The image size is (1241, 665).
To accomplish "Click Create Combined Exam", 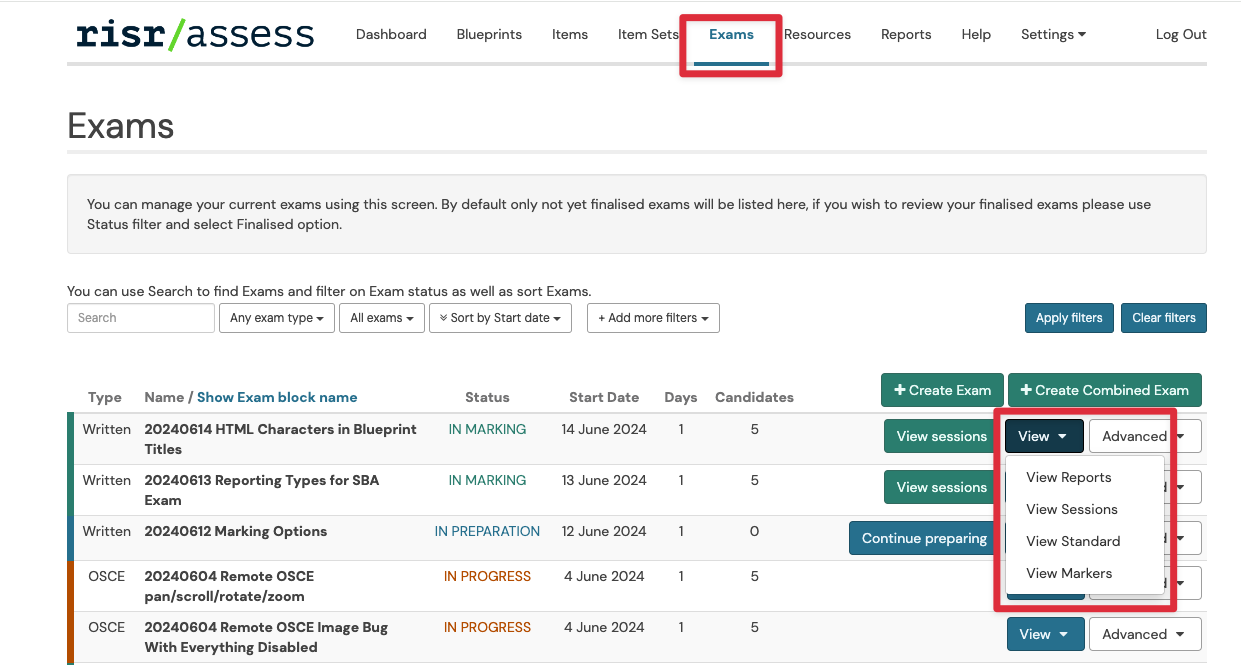I will point(1104,390).
